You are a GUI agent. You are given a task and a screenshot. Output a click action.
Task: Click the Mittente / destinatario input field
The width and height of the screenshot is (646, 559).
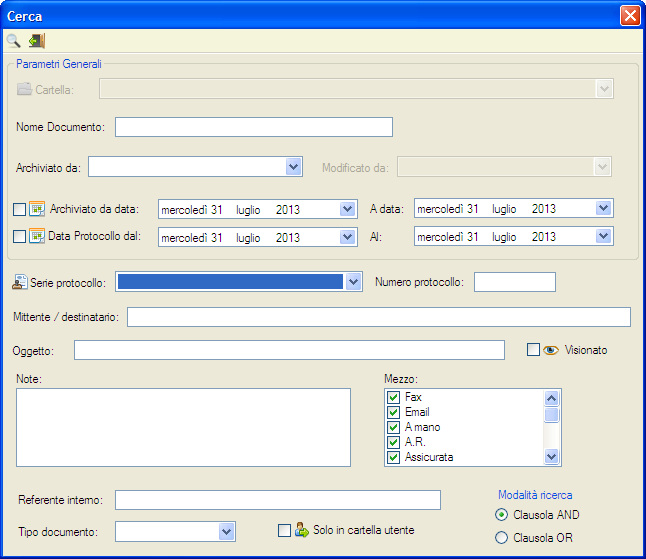379,317
